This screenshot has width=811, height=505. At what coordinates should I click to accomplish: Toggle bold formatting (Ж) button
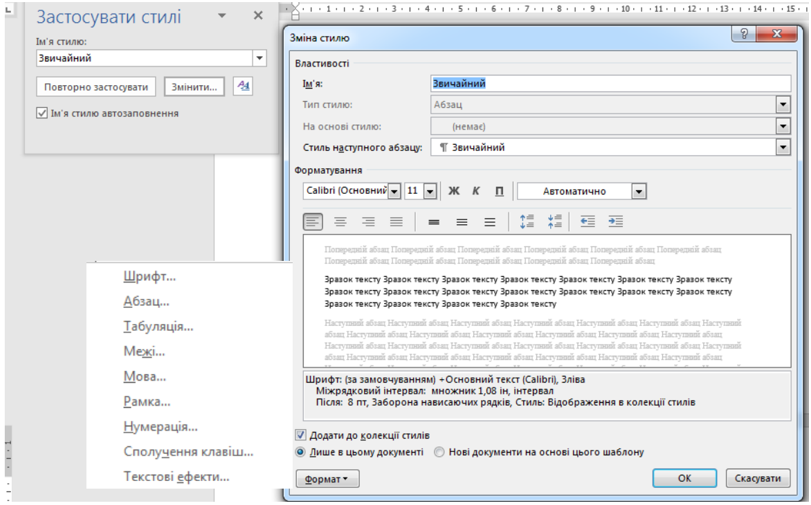453,191
